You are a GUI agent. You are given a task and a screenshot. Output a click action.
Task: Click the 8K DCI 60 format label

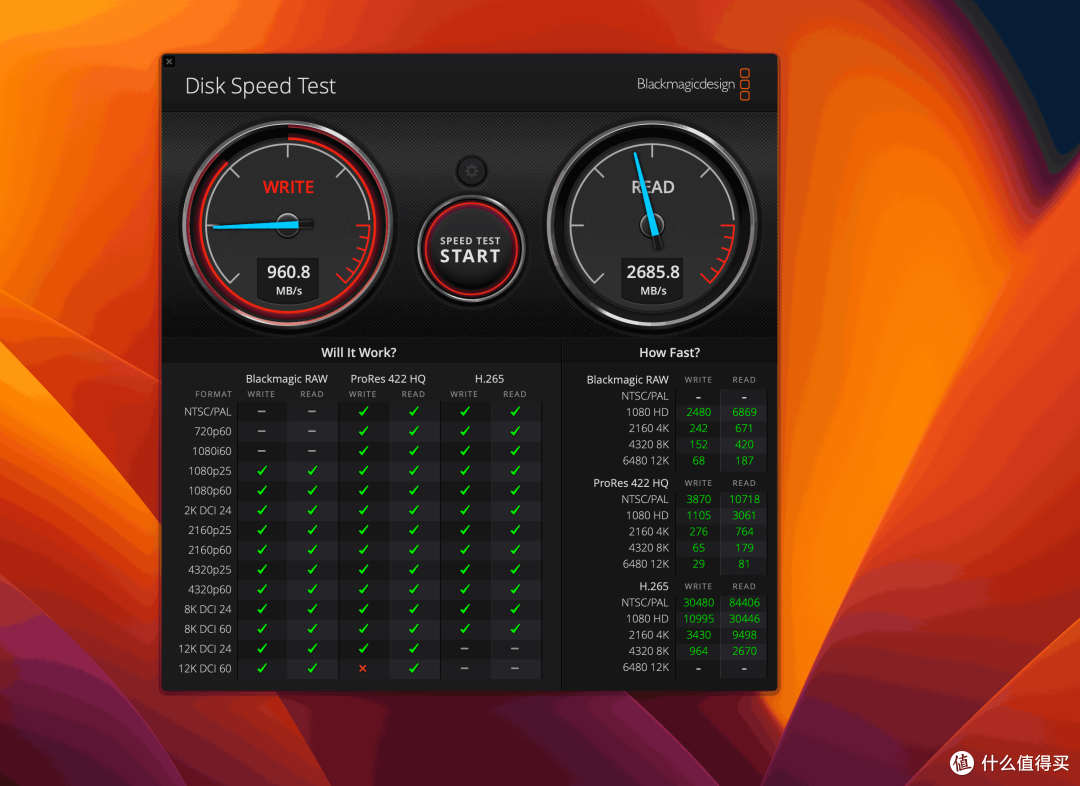207,629
